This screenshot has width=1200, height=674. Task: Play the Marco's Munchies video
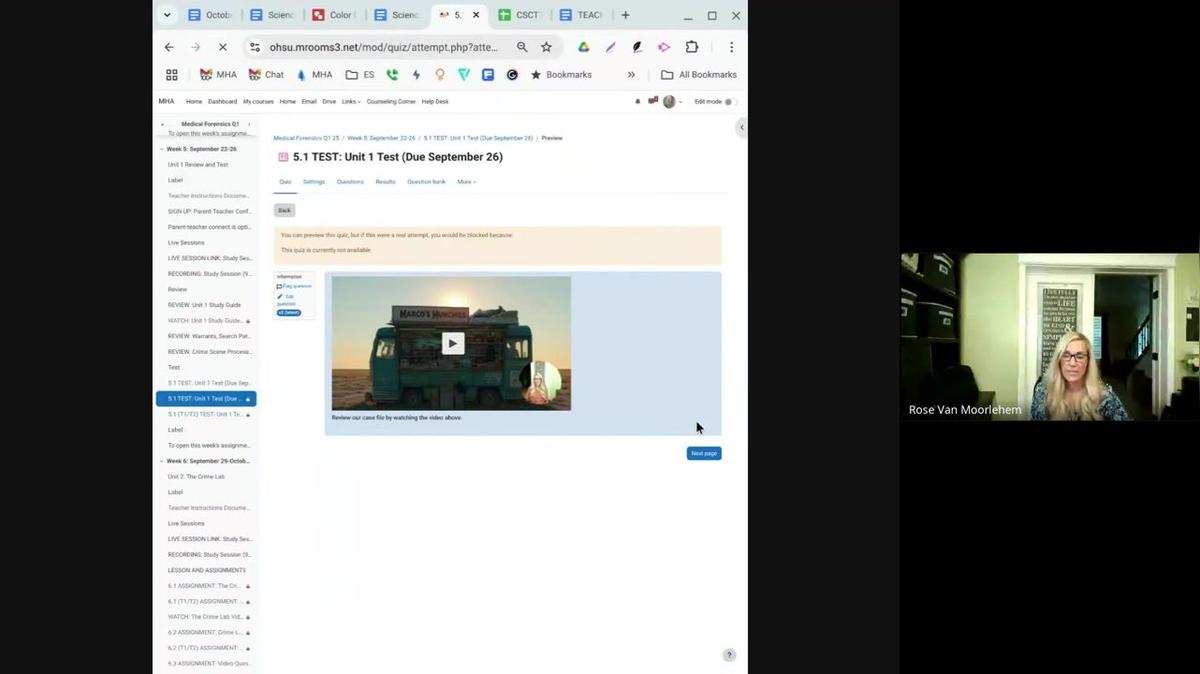452,343
